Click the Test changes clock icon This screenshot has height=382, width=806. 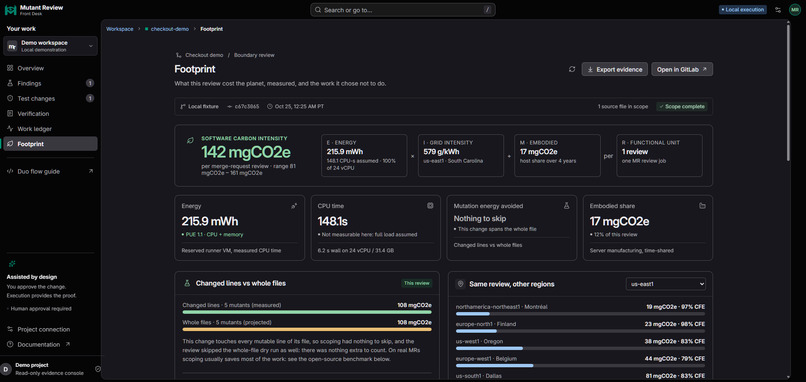point(10,99)
